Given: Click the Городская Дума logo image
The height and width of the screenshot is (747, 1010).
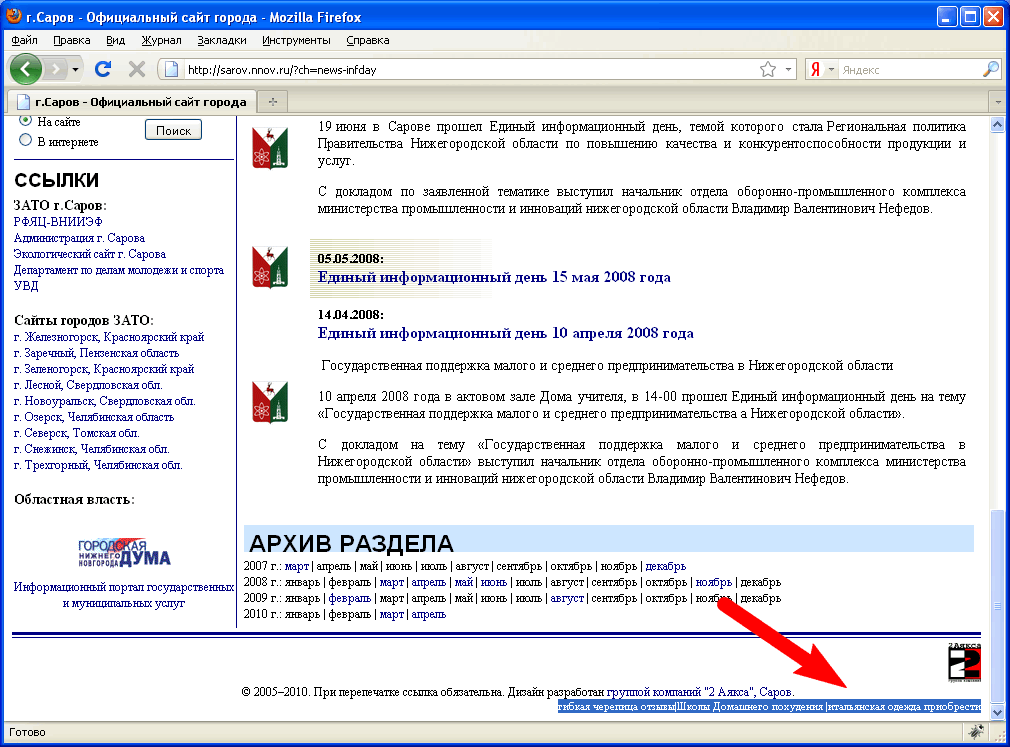Looking at the screenshot, I should 124,553.
